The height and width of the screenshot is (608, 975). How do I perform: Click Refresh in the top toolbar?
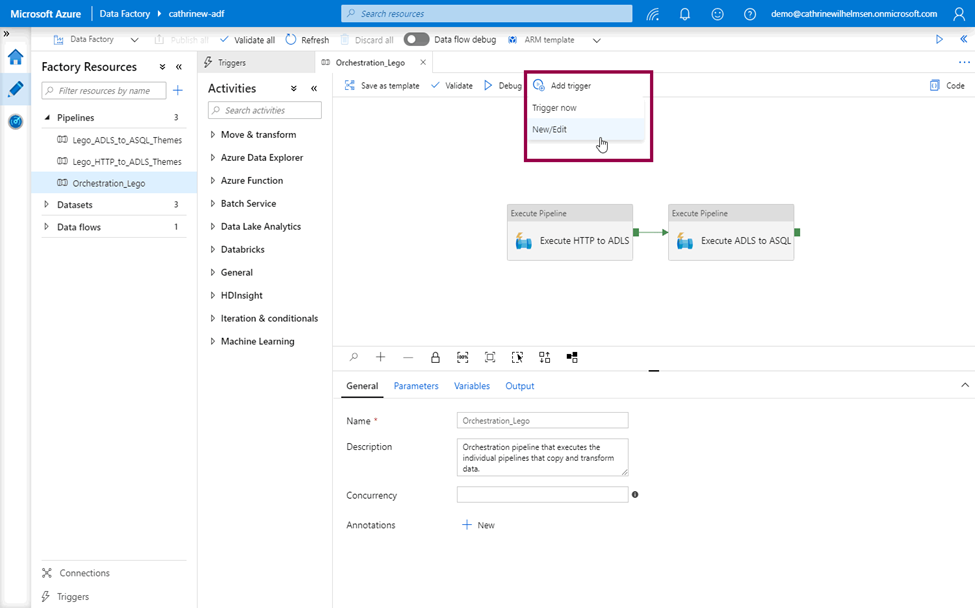pos(307,40)
